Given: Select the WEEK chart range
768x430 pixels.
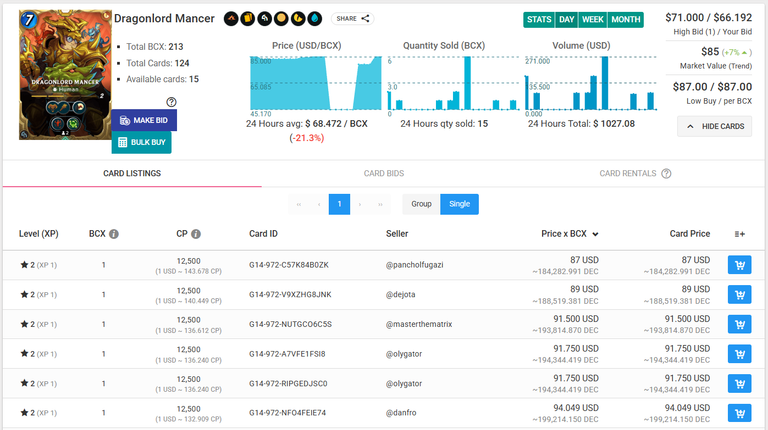Looking at the screenshot, I should tap(593, 20).
